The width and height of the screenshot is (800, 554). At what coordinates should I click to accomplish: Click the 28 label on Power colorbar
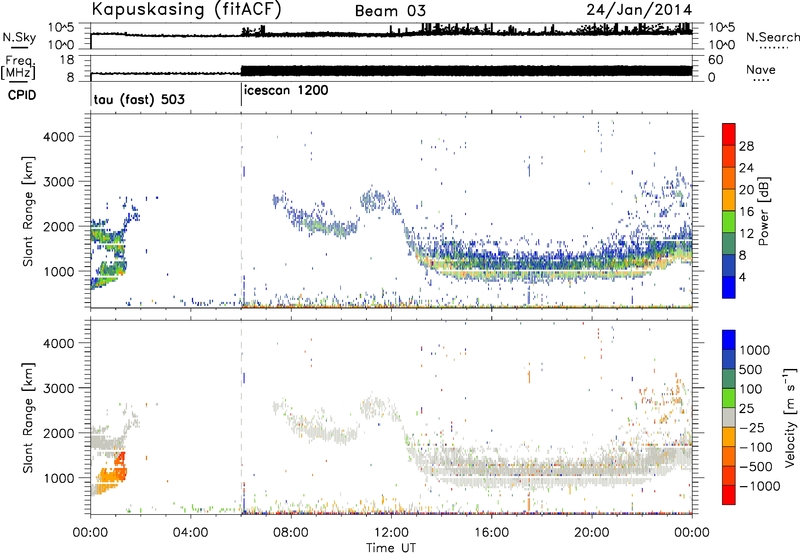[x=746, y=146]
